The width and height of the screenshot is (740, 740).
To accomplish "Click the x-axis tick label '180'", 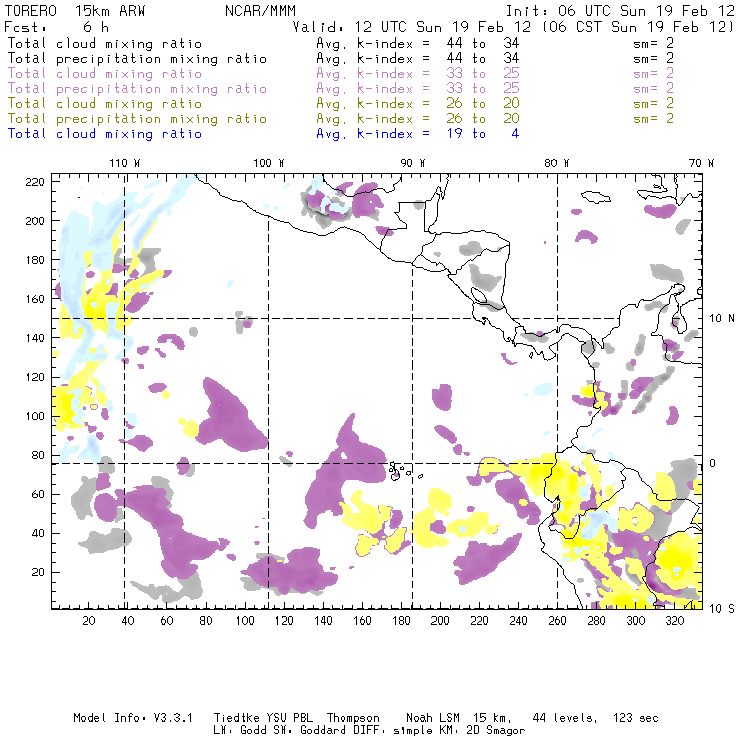I will [401, 621].
